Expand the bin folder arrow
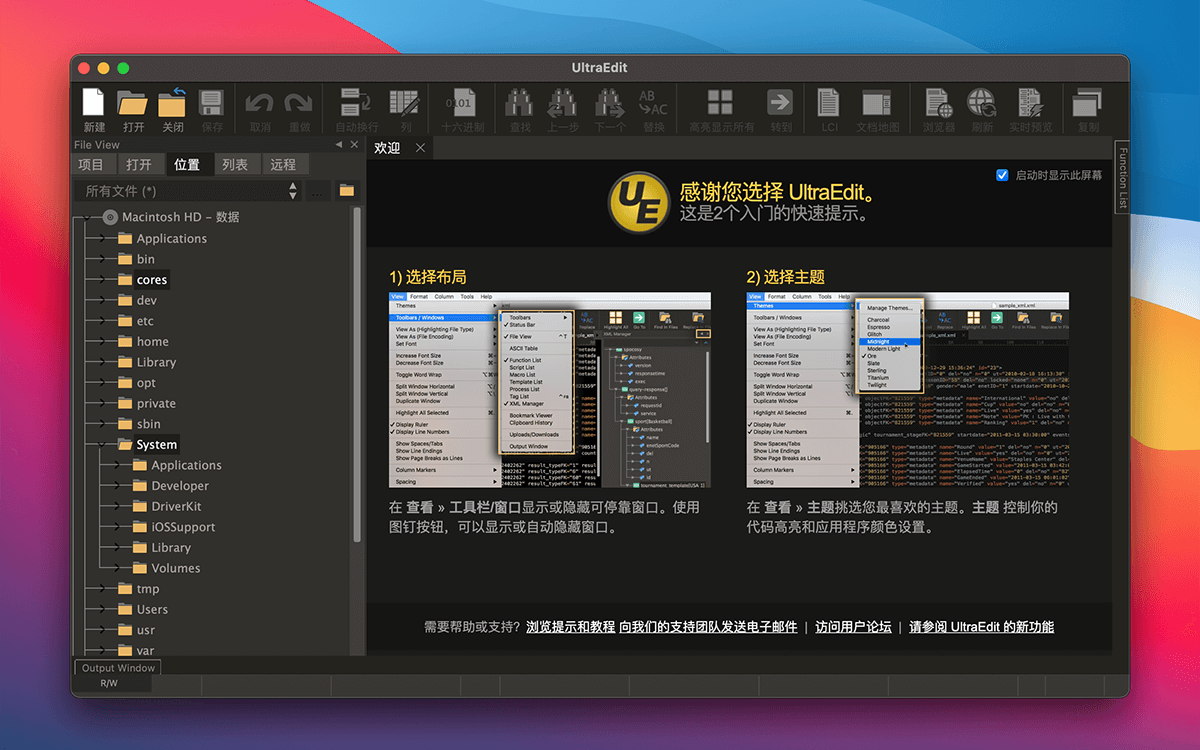The width and height of the screenshot is (1200, 750). point(104,259)
